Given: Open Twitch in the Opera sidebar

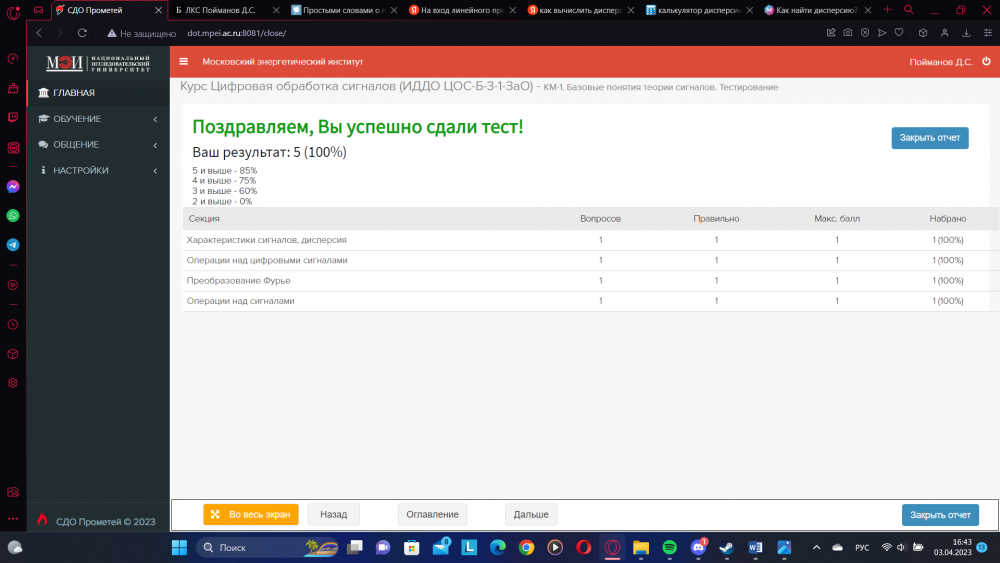Looking at the screenshot, I should (x=13, y=117).
